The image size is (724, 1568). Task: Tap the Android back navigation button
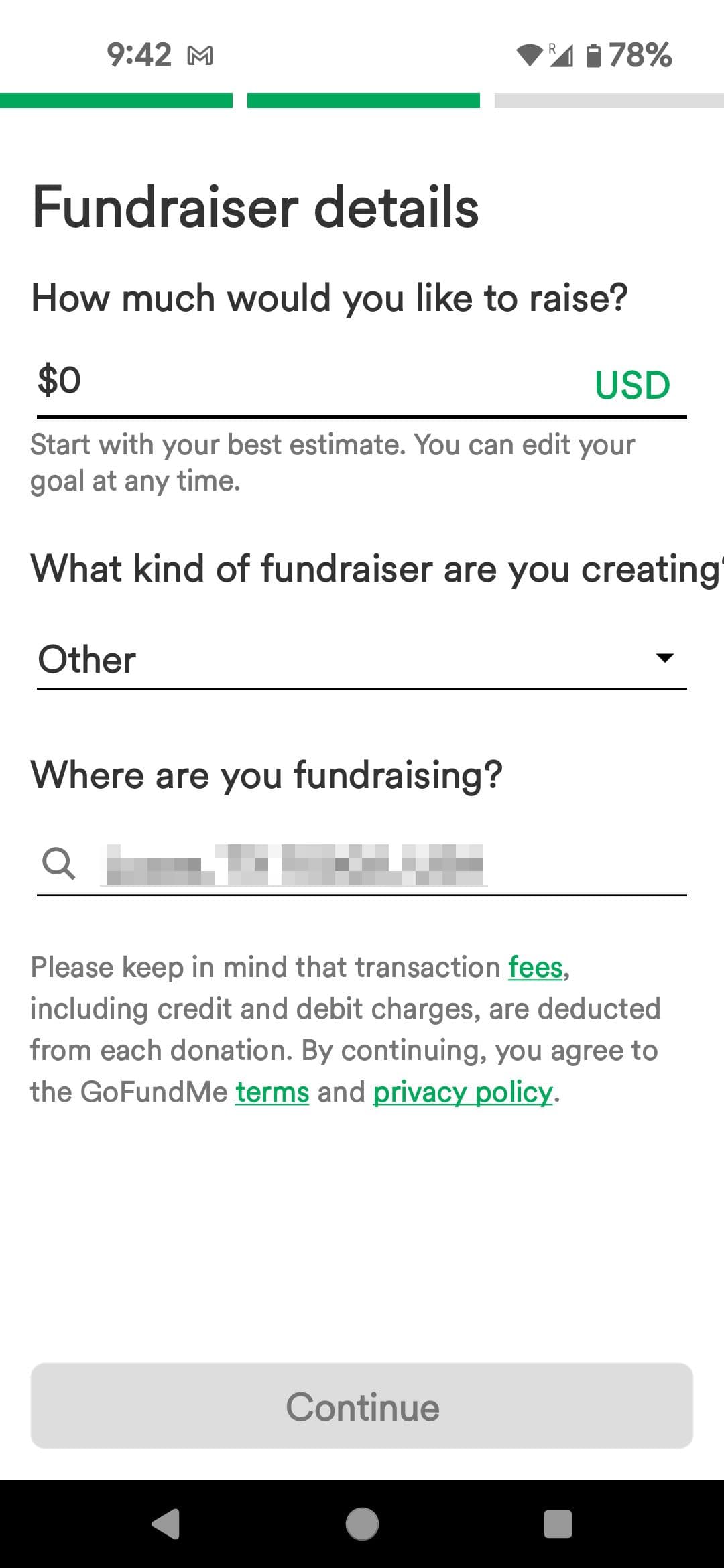coord(166,1524)
